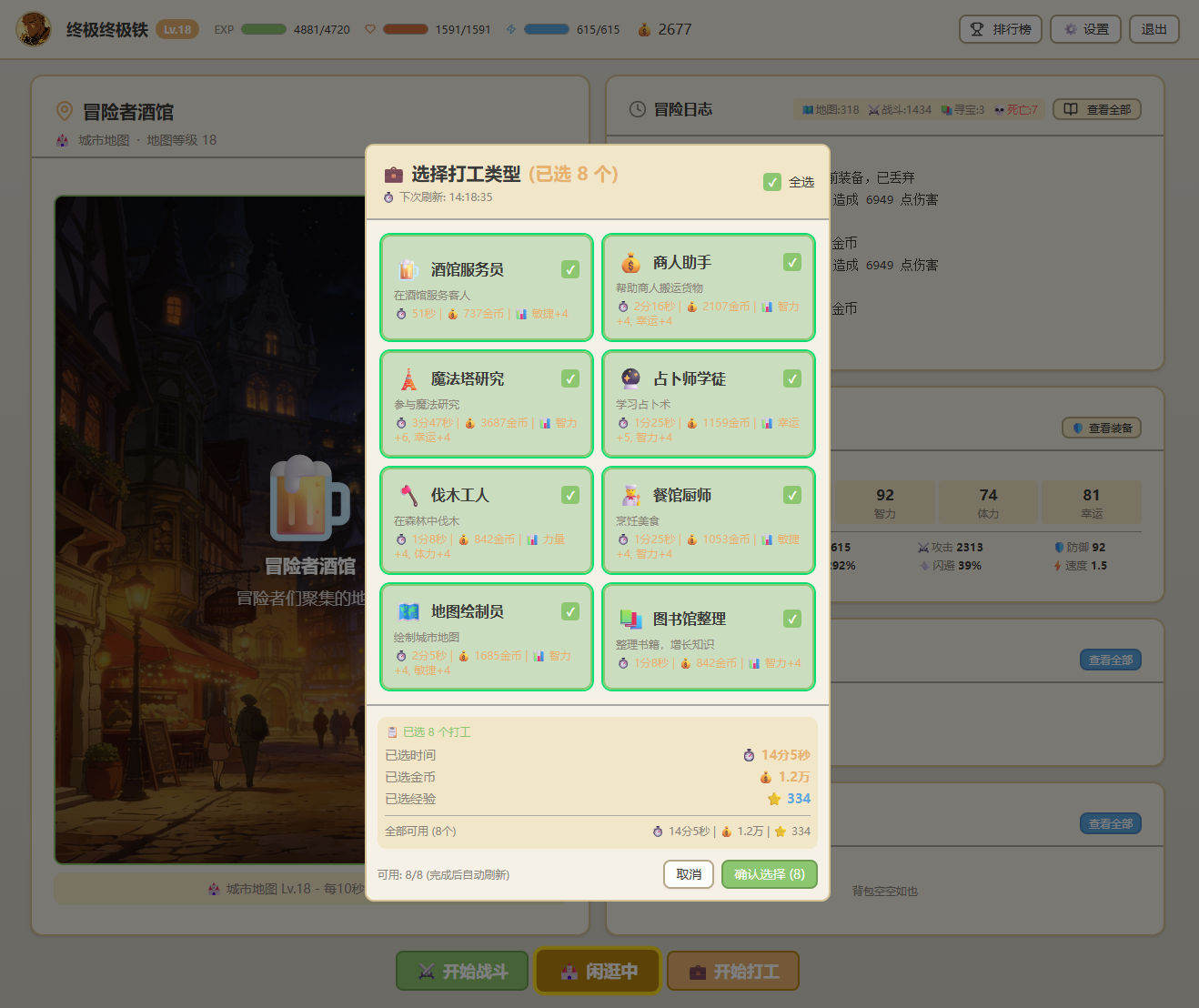
Task: Click the green EXP progress bar
Action: pos(264,29)
